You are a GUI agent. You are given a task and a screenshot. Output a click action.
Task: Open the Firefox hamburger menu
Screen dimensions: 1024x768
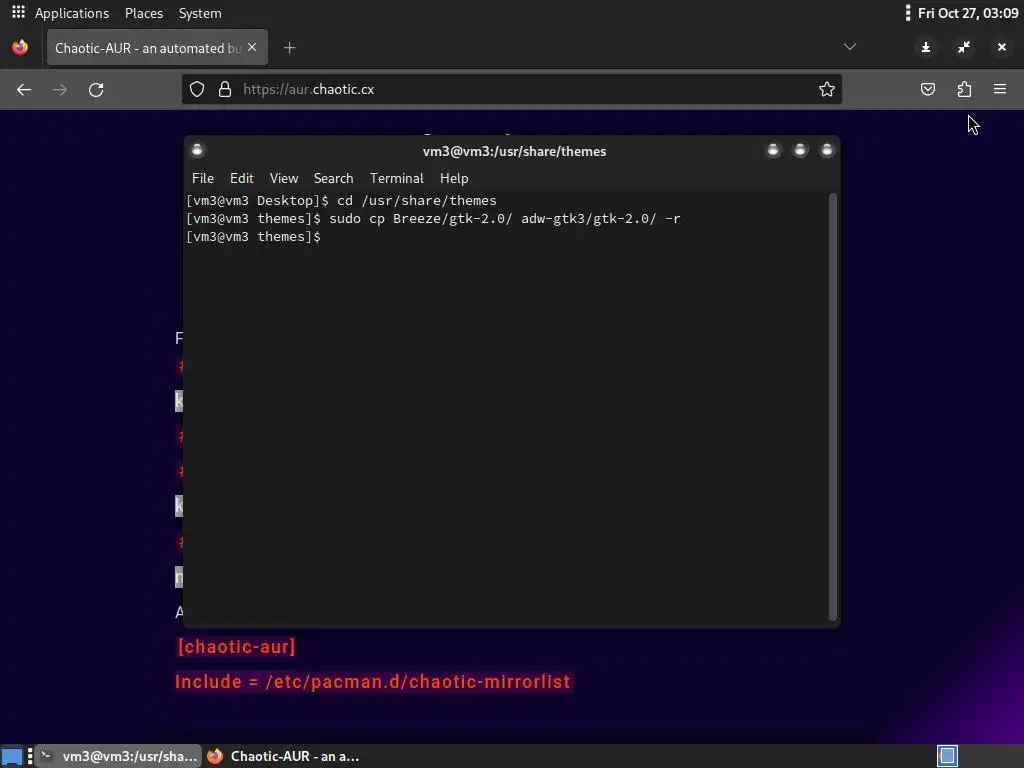pyautogui.click(x=1000, y=89)
